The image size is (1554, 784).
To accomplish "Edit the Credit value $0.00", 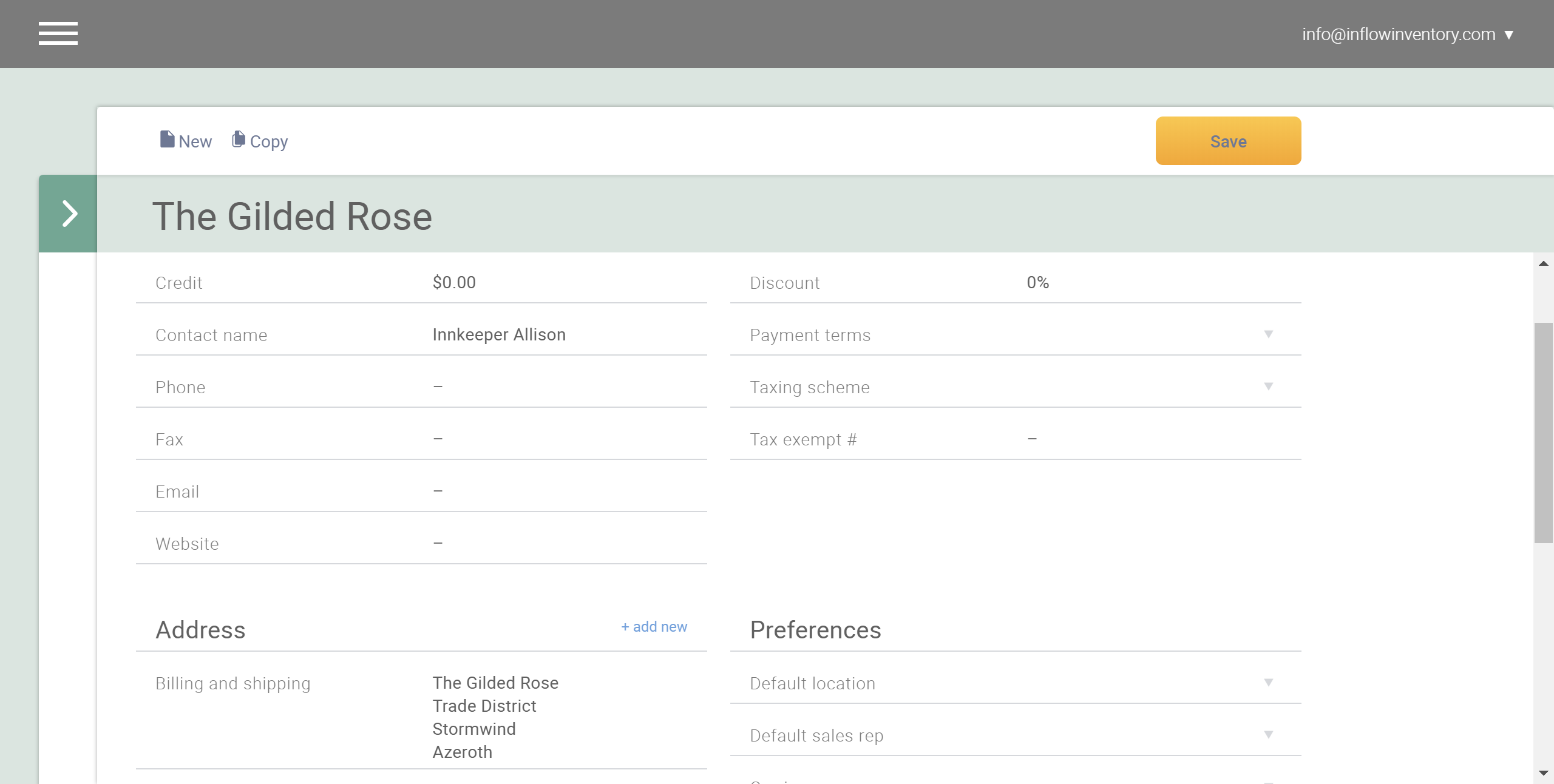I will click(x=454, y=283).
